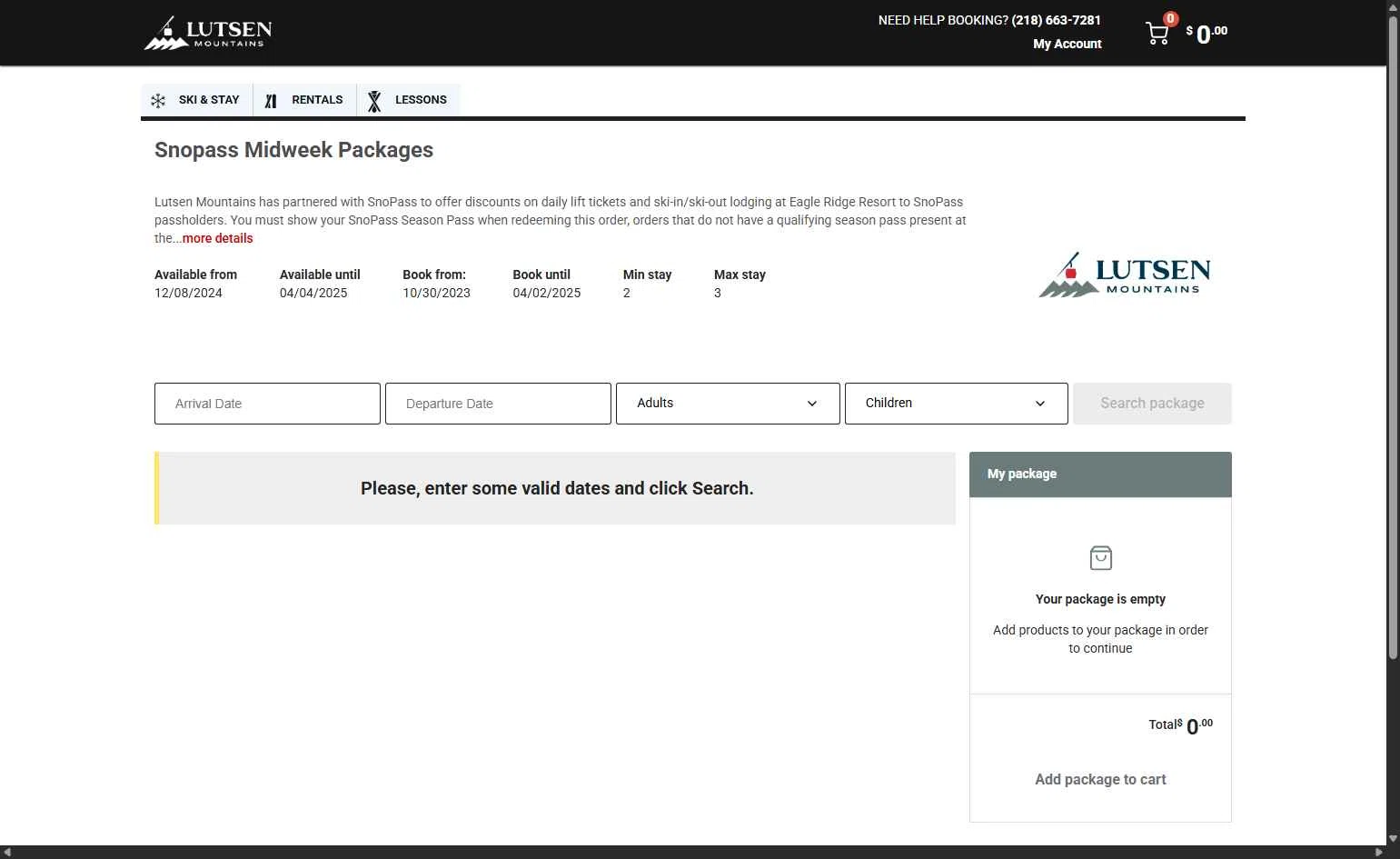1400x859 pixels.
Task: Click the 'Please, enter some valid dates' message
Action: [x=557, y=488]
